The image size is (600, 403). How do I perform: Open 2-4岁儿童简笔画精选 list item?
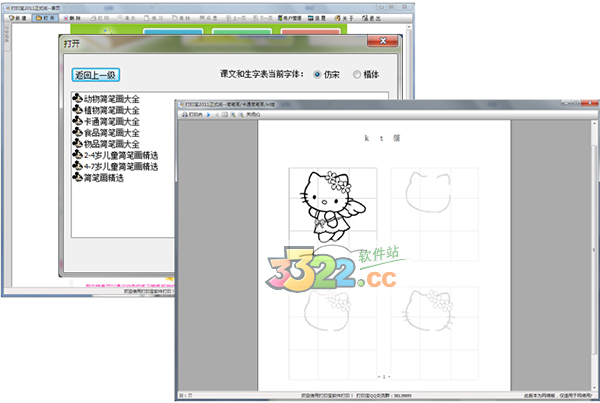[115, 155]
